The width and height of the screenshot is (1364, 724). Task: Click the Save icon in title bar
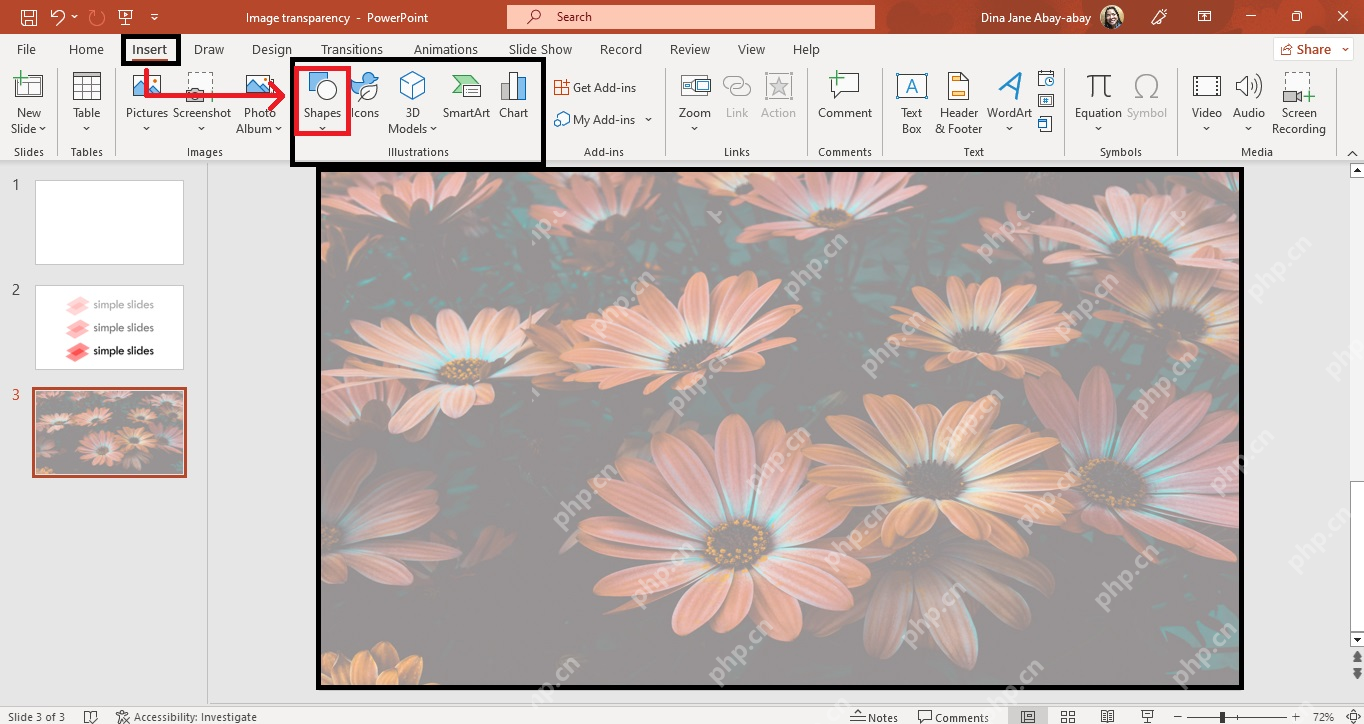point(29,17)
